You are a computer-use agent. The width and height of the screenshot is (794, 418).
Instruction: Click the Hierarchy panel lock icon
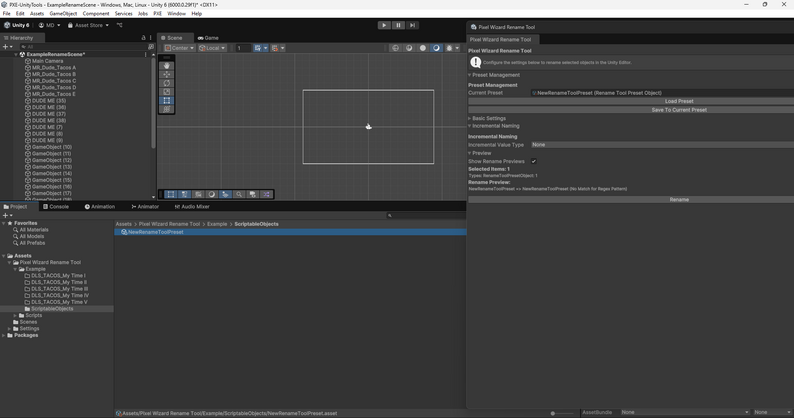pyautogui.click(x=143, y=38)
